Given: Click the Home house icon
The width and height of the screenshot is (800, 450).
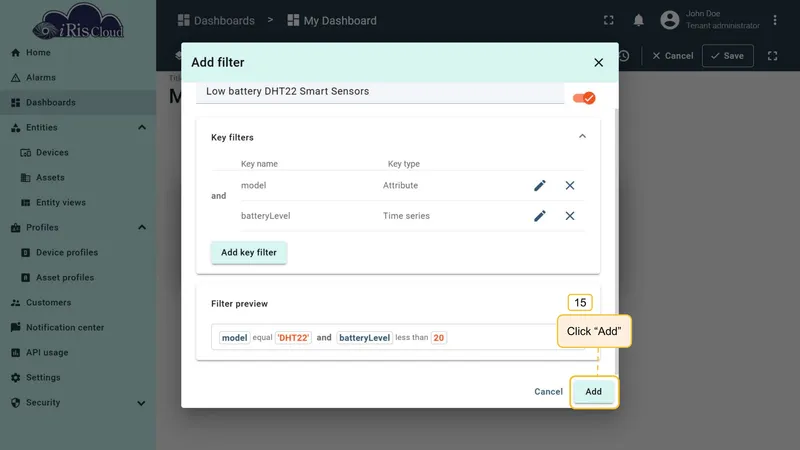Looking at the screenshot, I should (15, 53).
